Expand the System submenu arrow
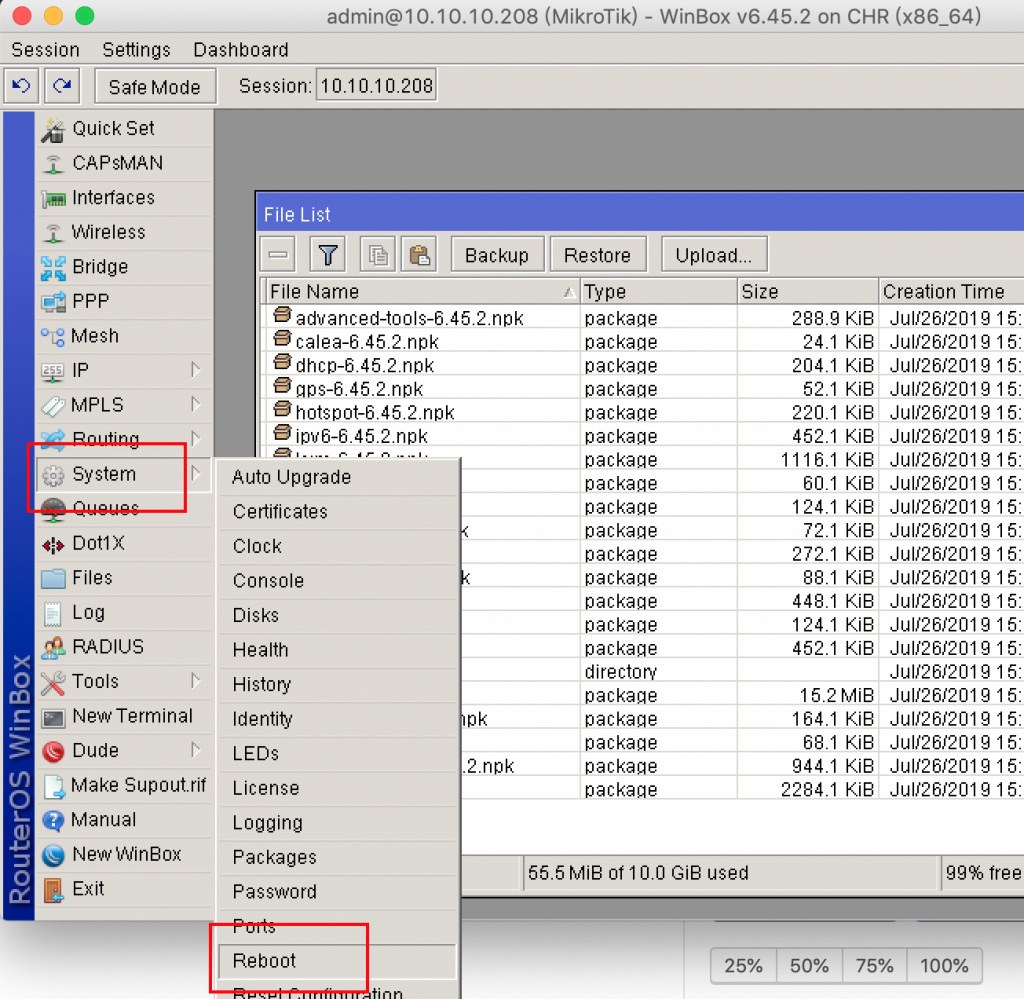This screenshot has height=999, width=1024. point(195,474)
